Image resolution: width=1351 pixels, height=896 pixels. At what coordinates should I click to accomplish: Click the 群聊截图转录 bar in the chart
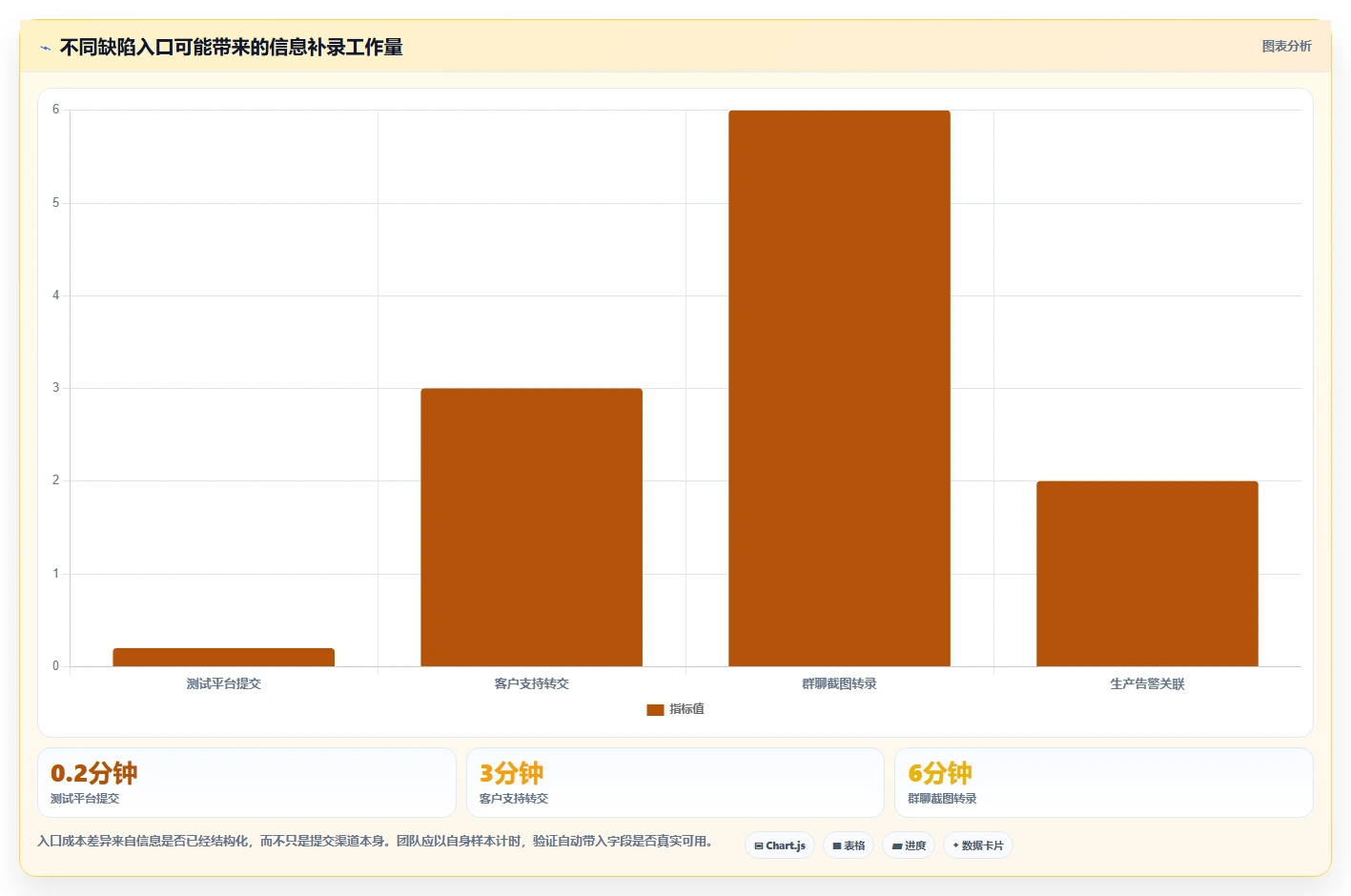839,388
